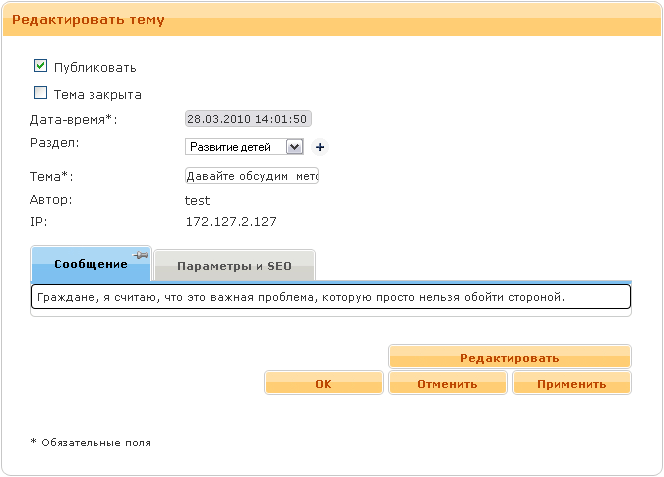This screenshot has height=477, width=664.
Task: Click the pin icon on Сообщение tab
Action: (x=141, y=257)
